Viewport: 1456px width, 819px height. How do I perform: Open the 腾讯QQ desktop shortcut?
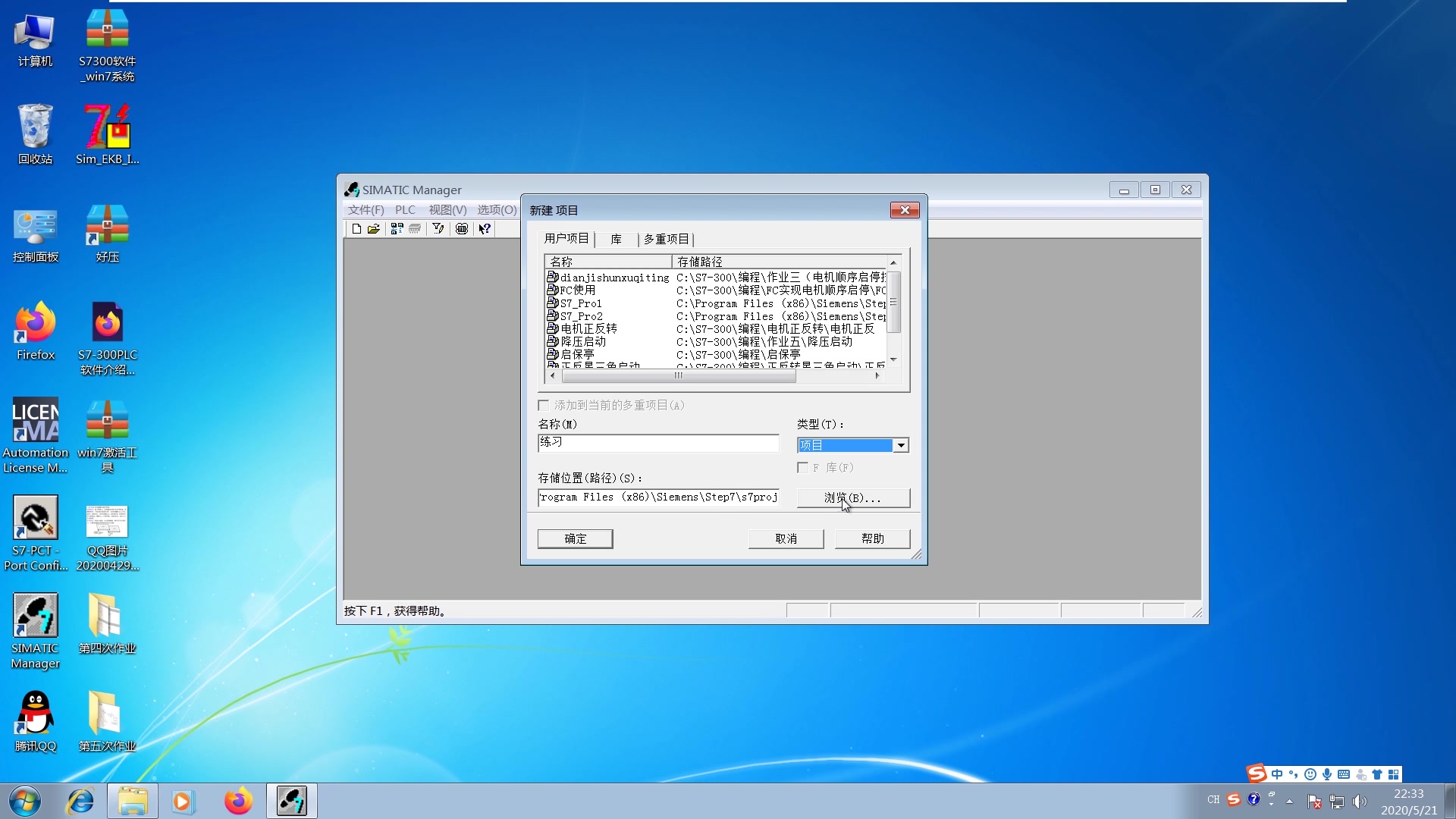point(36,721)
